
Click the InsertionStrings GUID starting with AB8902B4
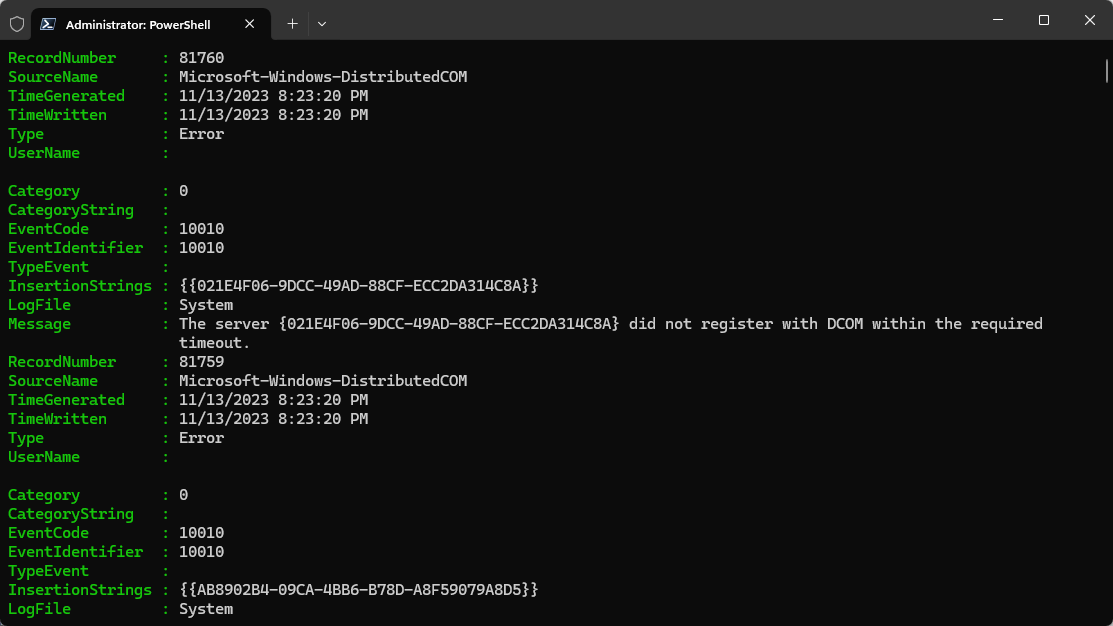(359, 590)
